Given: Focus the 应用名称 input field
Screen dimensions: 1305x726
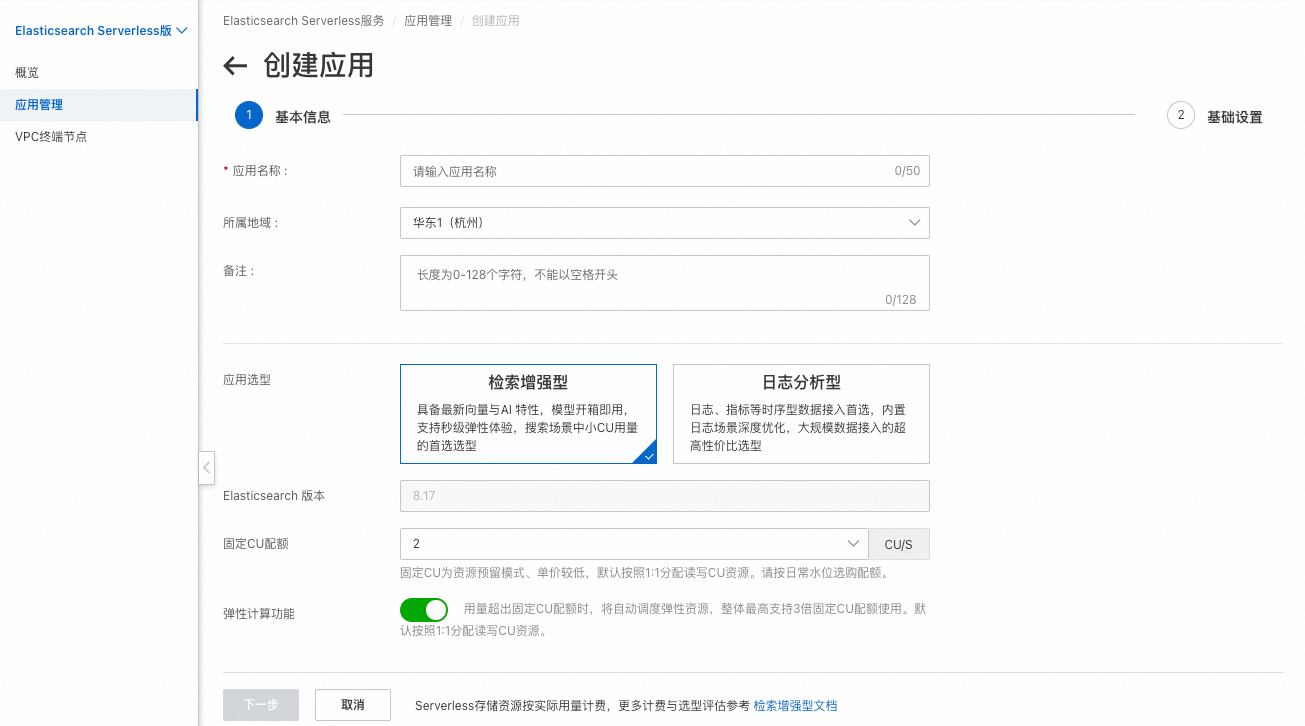Looking at the screenshot, I should click(x=665, y=171).
